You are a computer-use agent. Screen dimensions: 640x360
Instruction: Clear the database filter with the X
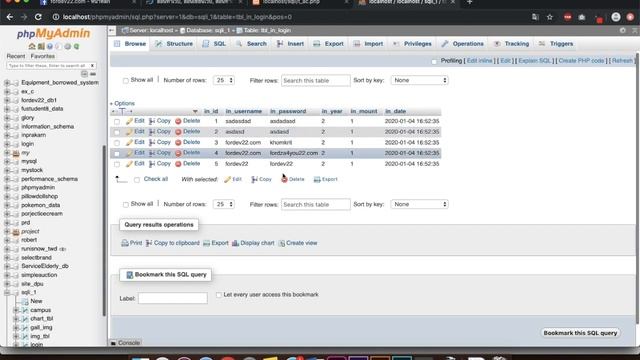93,65
